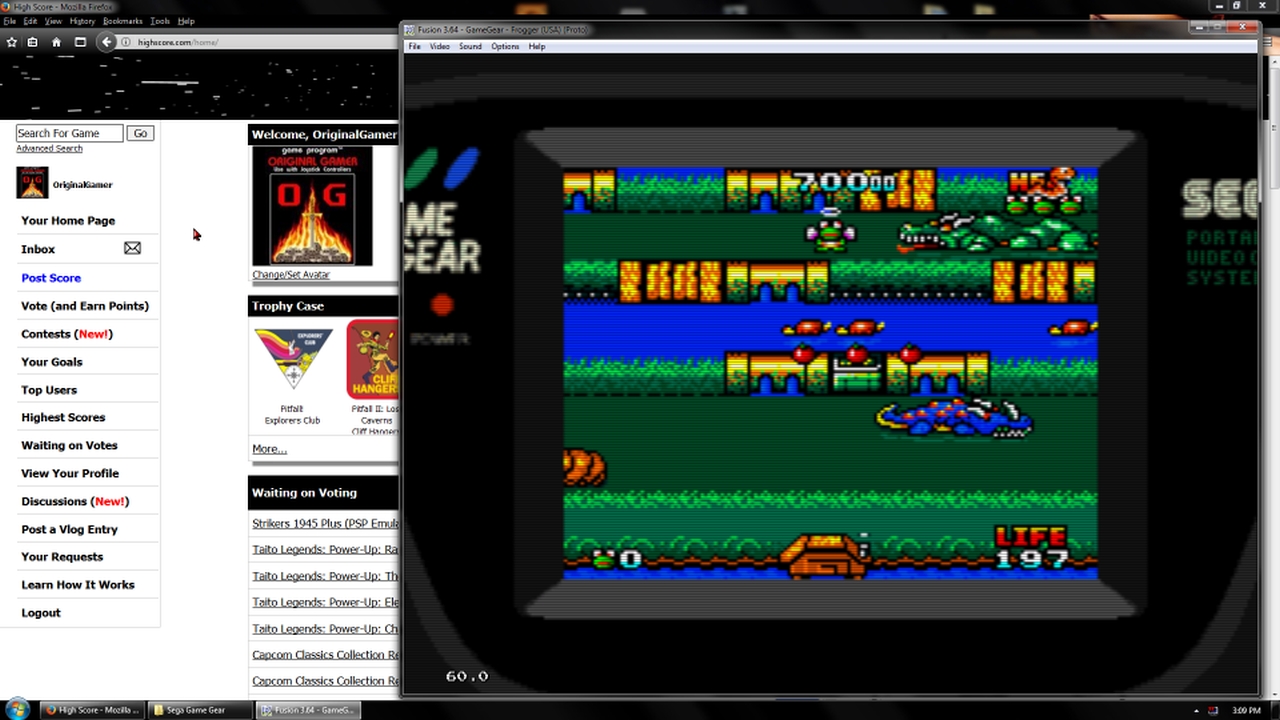Click the Advanced Search link
The image size is (1280, 720).
click(x=49, y=148)
